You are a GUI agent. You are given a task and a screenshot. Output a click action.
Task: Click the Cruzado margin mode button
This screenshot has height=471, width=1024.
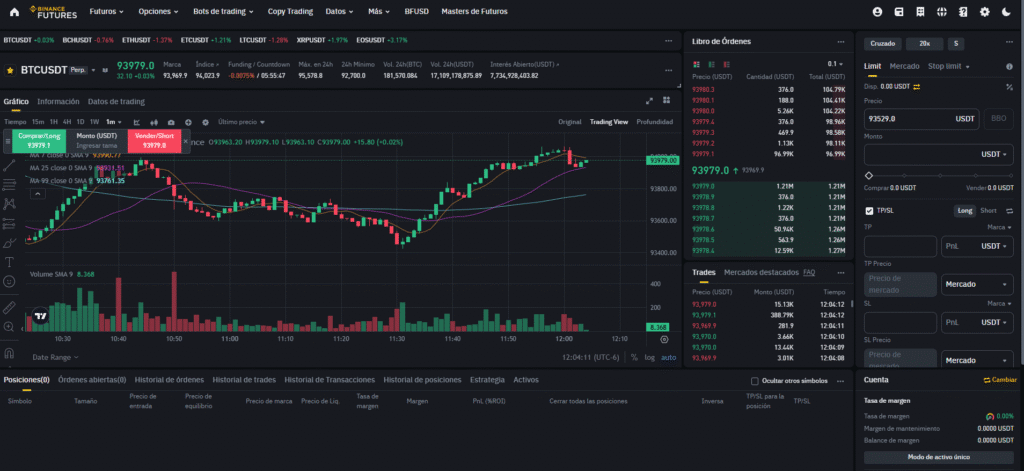pyautogui.click(x=882, y=44)
